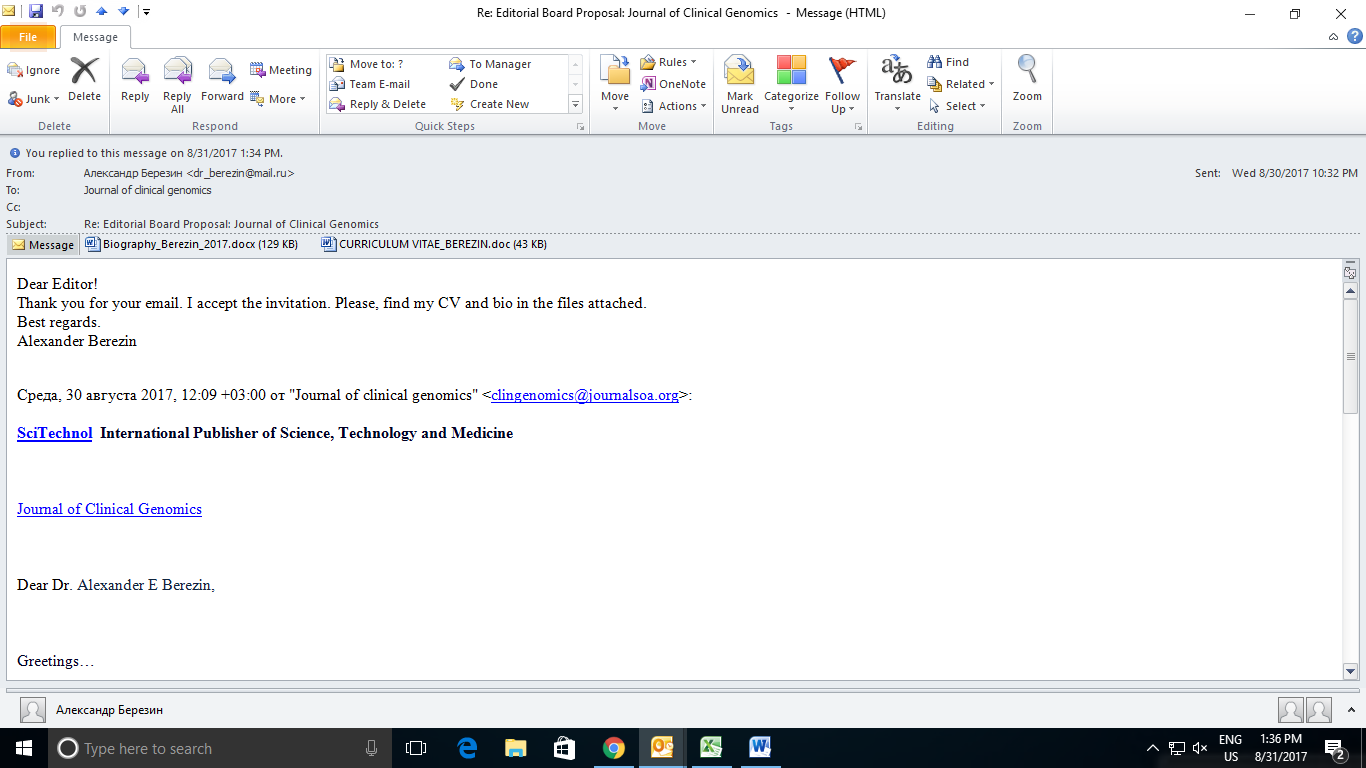Open the Quick Steps dialog launcher
This screenshot has height=768, width=1366.
point(580,127)
